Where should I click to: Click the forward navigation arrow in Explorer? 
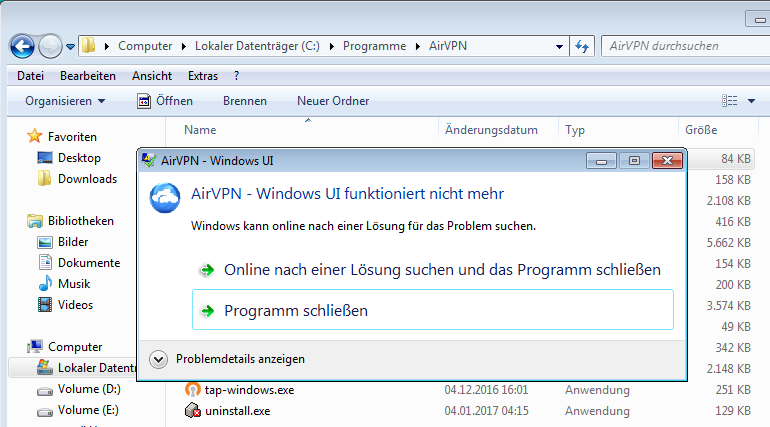click(50, 46)
